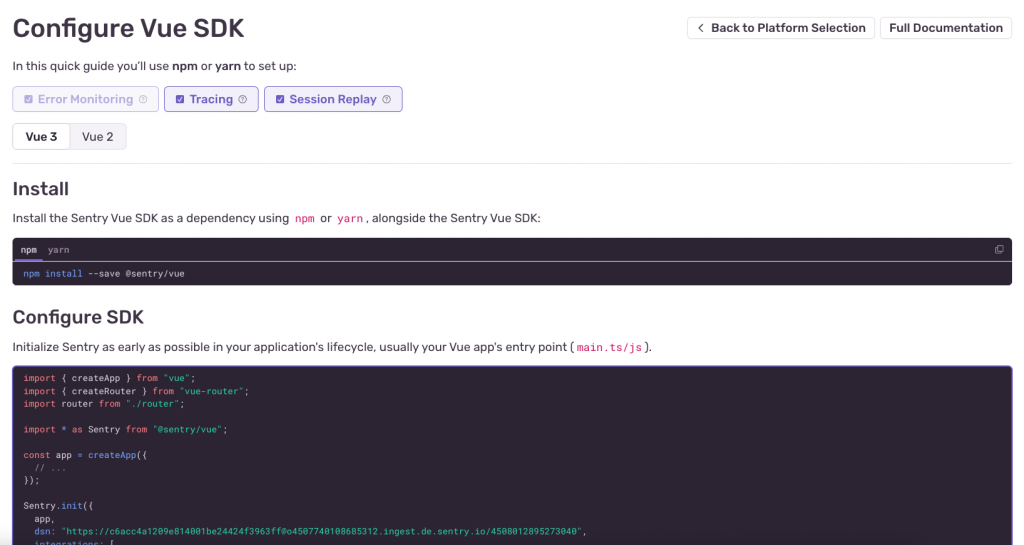Uncheck the Session Replay checkbox
This screenshot has width=1024, height=545.
[280, 99]
